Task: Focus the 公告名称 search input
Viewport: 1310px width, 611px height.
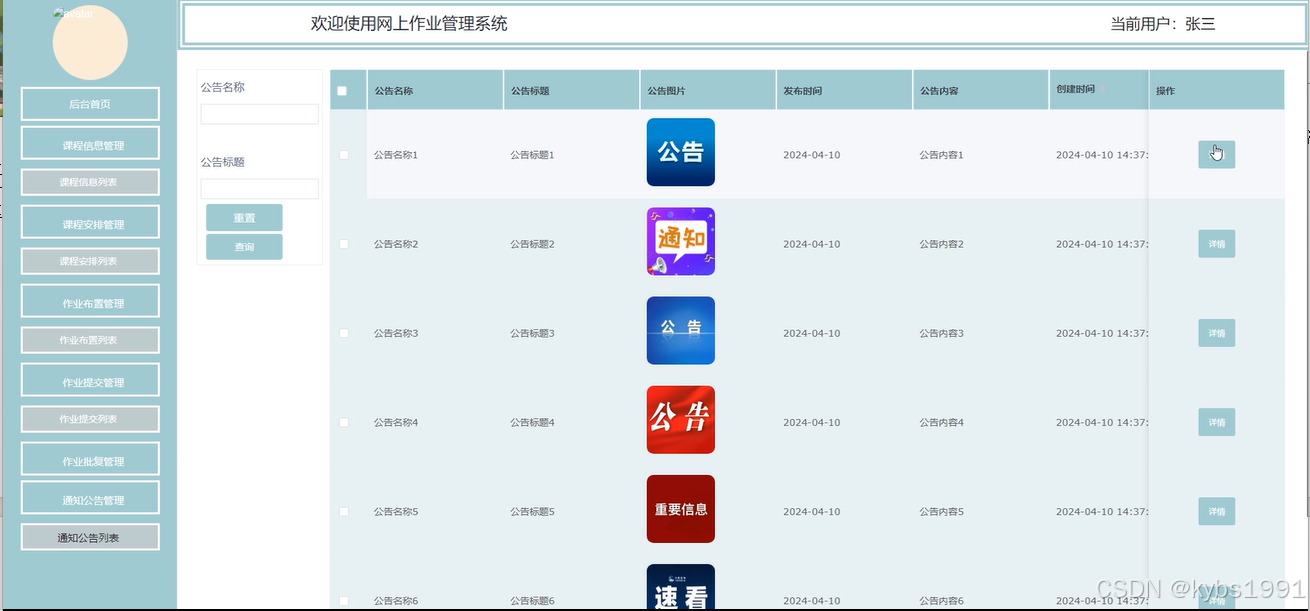Action: [x=259, y=114]
